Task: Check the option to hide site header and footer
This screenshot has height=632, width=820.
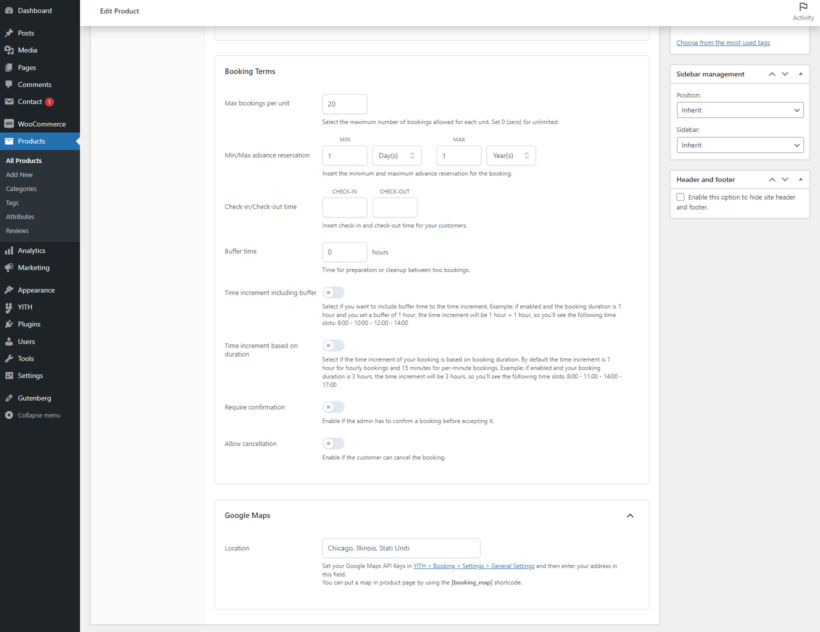Action: (x=680, y=195)
